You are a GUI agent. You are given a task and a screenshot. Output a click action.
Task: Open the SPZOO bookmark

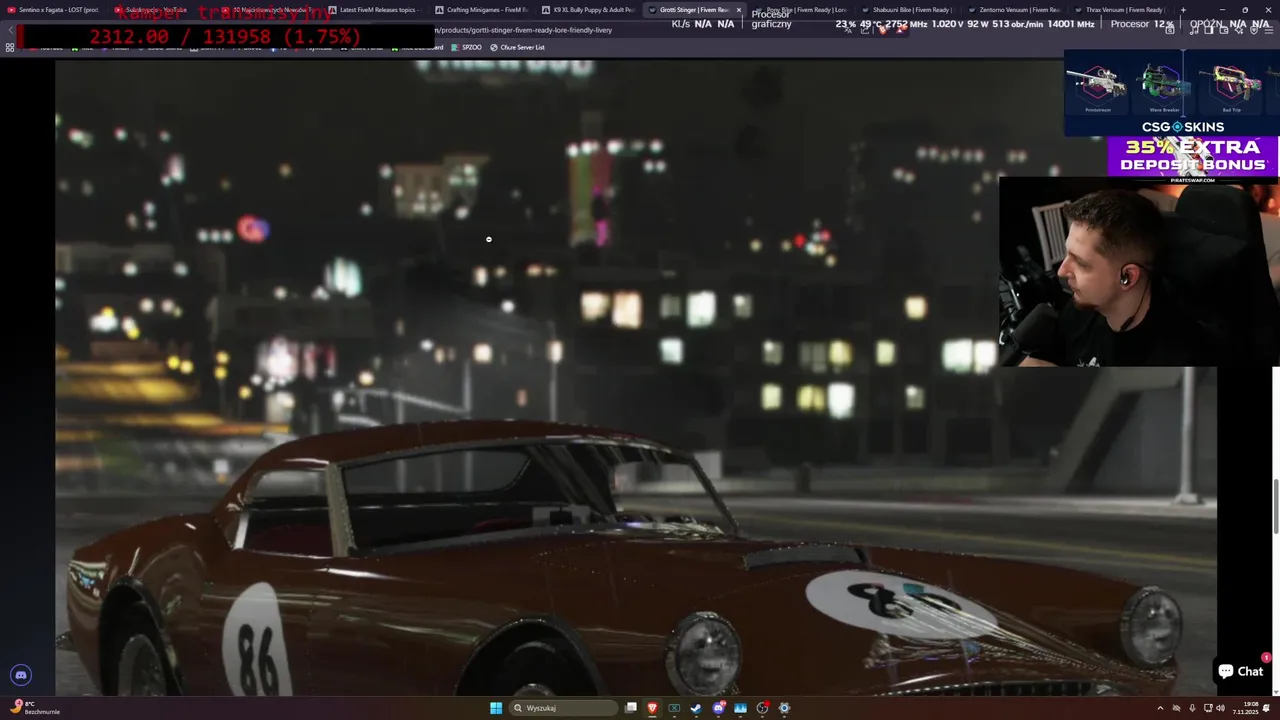(467, 47)
